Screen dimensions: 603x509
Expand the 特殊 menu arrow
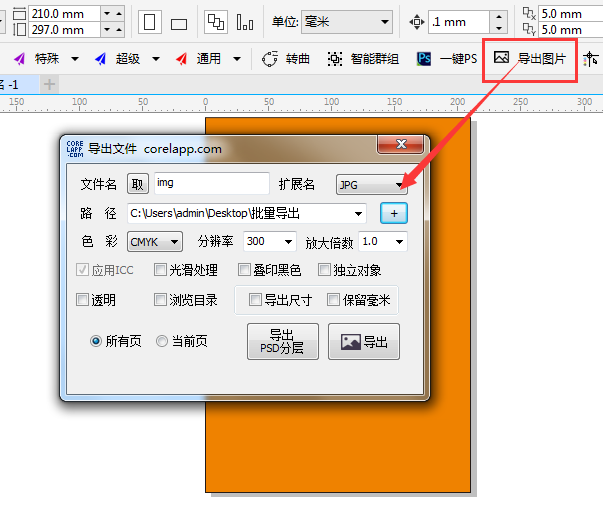click(75, 59)
